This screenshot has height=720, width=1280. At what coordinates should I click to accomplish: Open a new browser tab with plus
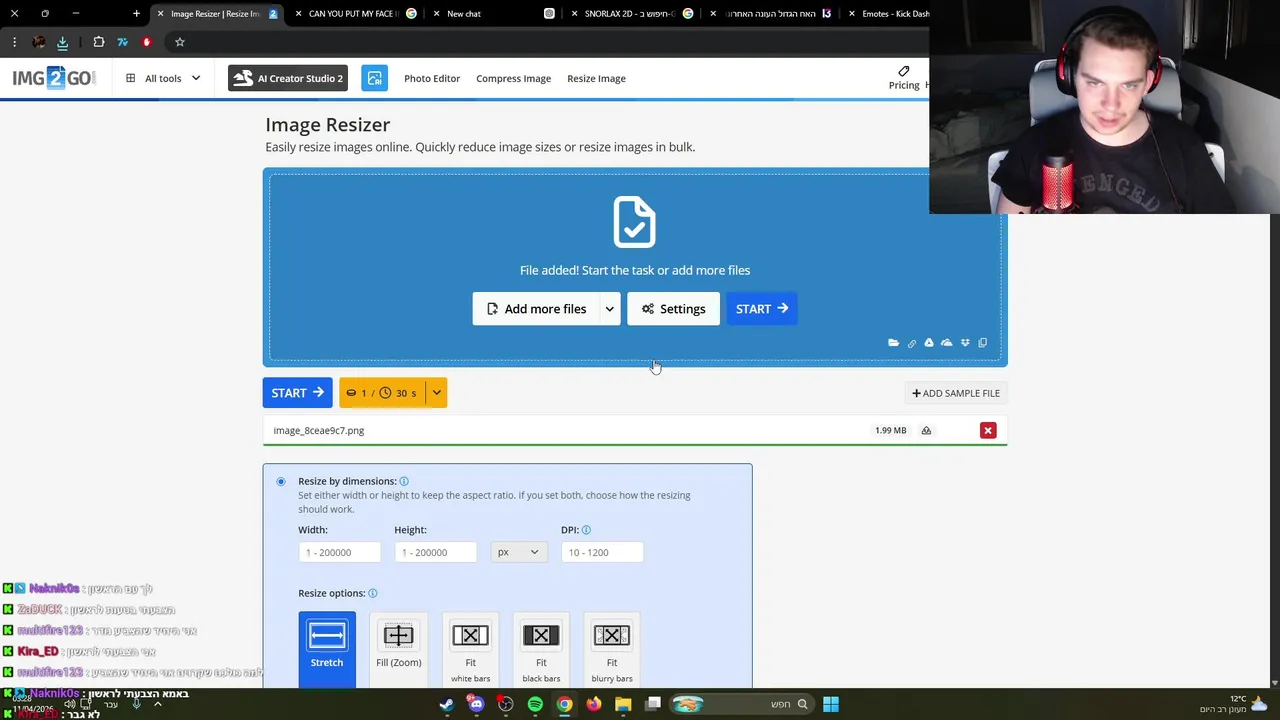[136, 14]
